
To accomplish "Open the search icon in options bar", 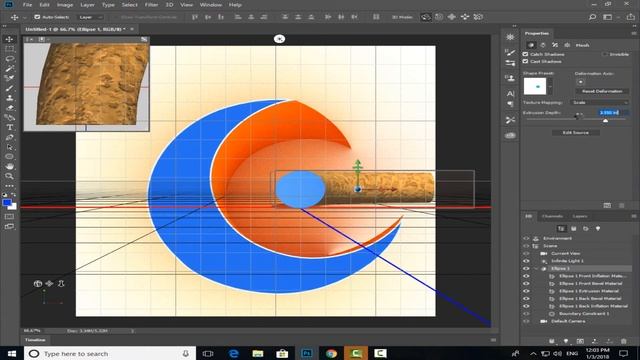I will [592, 17].
